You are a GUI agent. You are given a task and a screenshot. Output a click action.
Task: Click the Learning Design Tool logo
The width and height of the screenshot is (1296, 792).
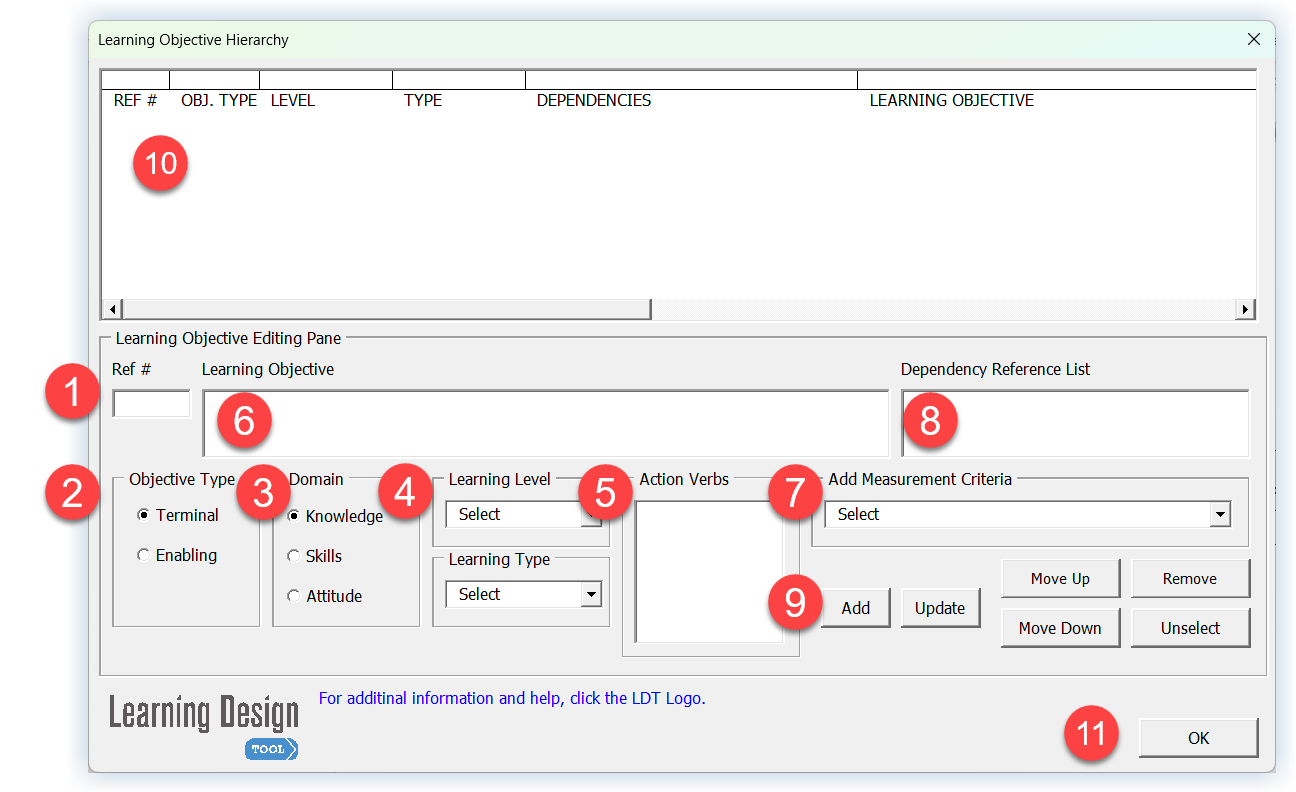(203, 712)
